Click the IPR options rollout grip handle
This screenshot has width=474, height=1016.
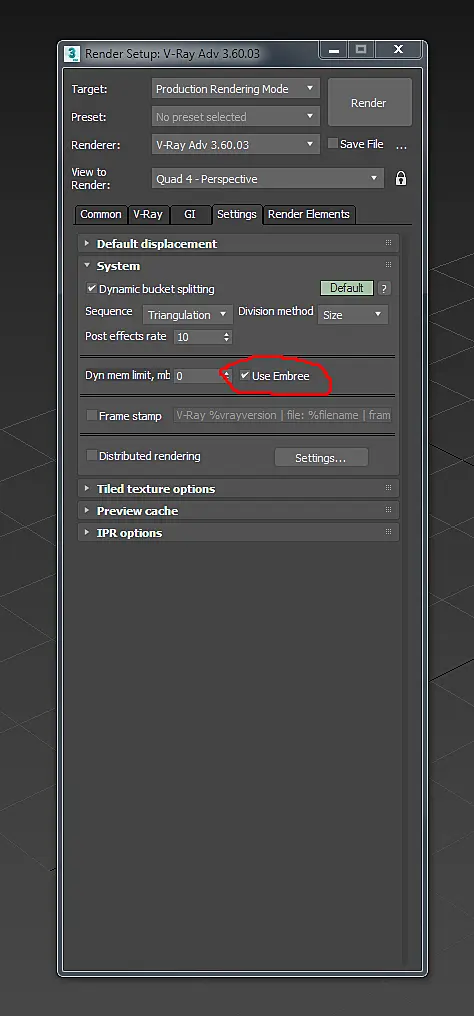click(389, 532)
